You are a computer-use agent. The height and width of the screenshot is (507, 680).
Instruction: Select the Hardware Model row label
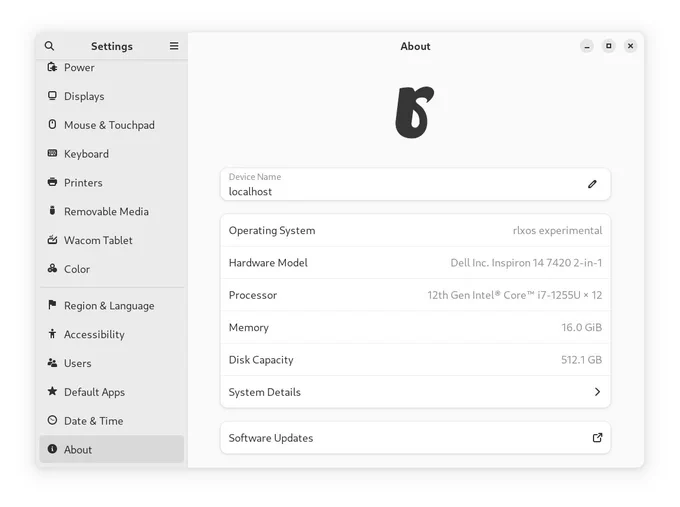[268, 262]
